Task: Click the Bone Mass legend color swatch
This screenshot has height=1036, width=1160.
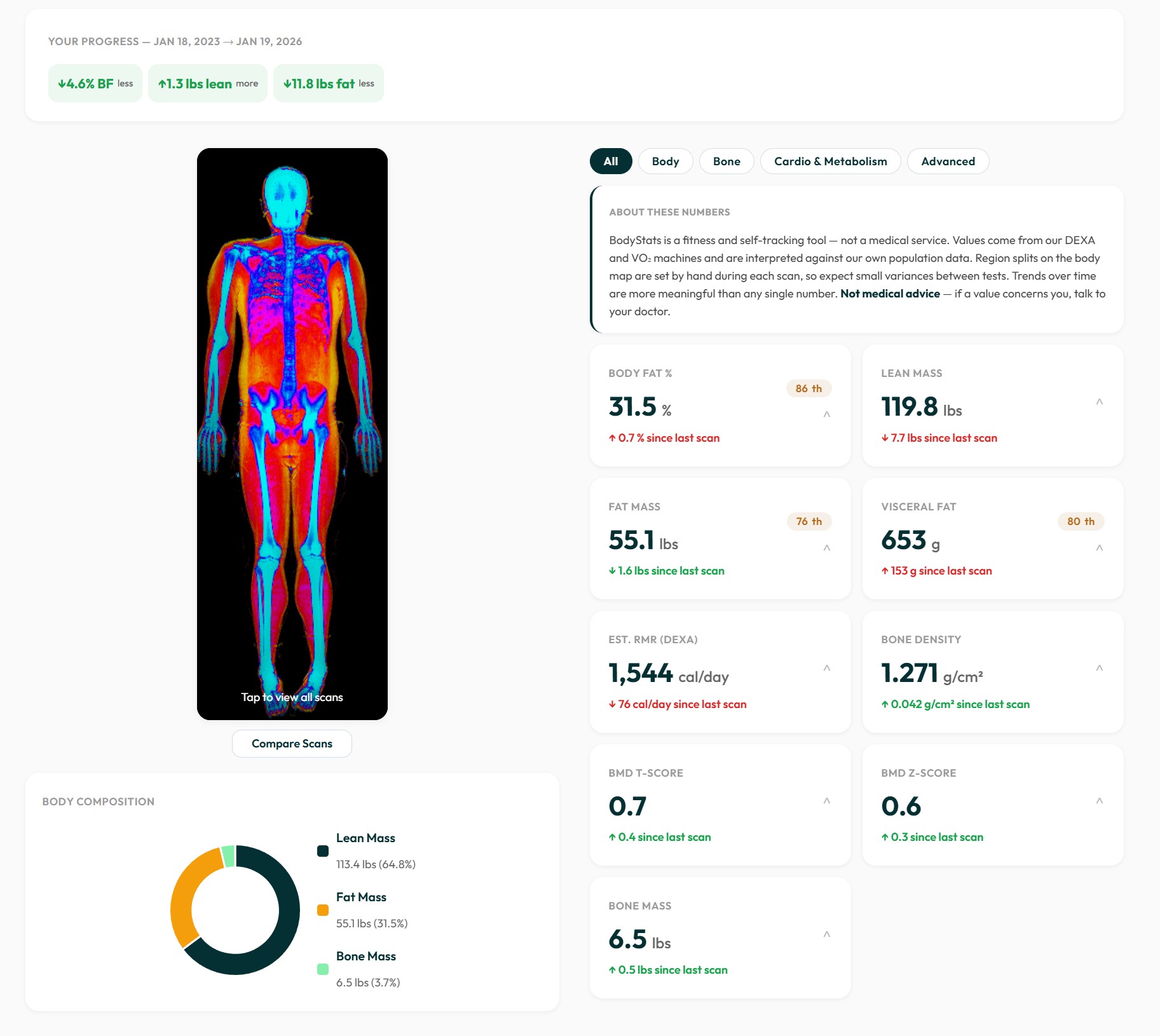Action: [323, 969]
